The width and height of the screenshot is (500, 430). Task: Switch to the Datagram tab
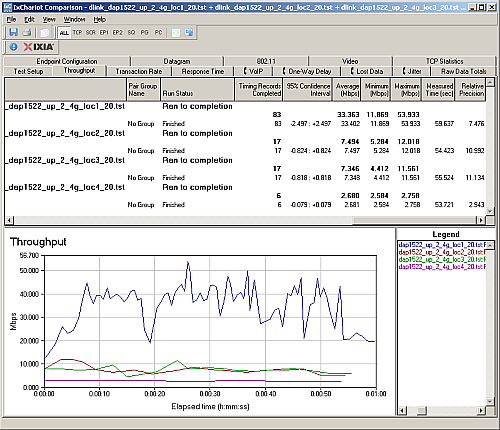point(177,61)
